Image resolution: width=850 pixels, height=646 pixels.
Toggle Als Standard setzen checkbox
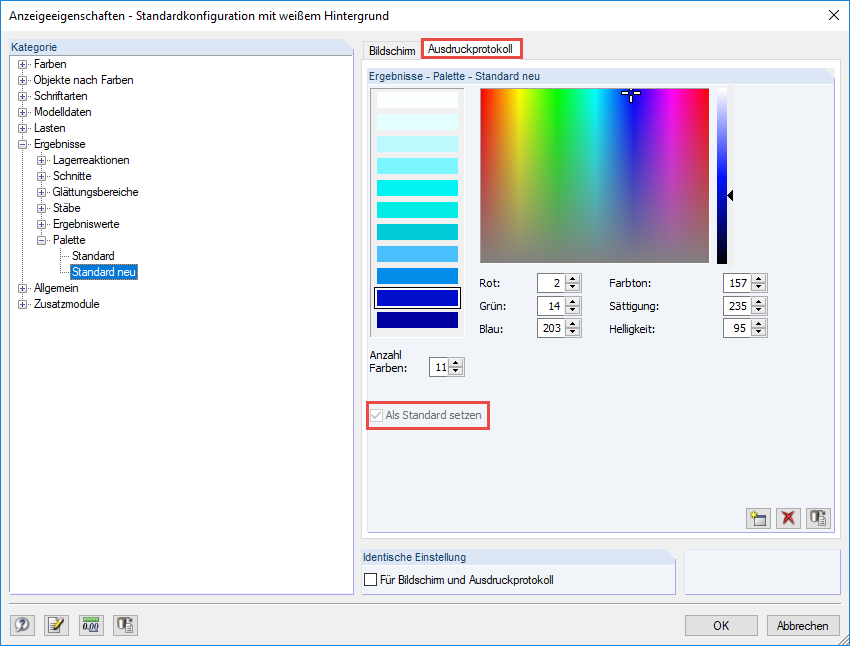[x=376, y=416]
